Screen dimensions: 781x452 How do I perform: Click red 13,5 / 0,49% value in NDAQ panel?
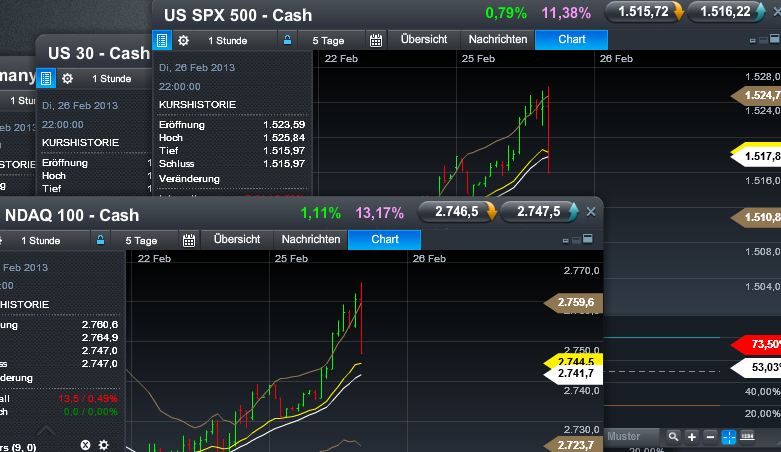(88, 399)
